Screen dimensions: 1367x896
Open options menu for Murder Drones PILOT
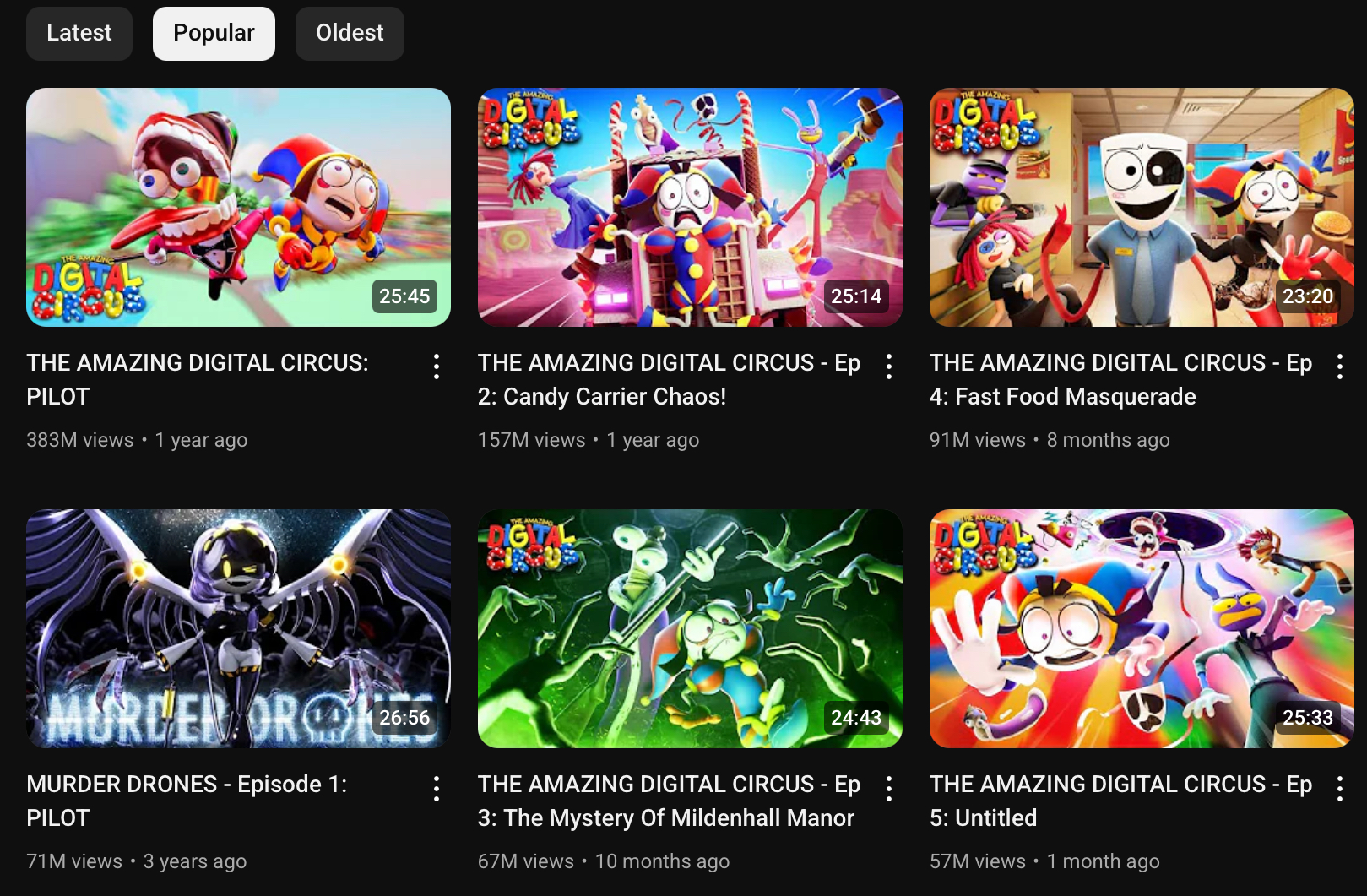(437, 788)
